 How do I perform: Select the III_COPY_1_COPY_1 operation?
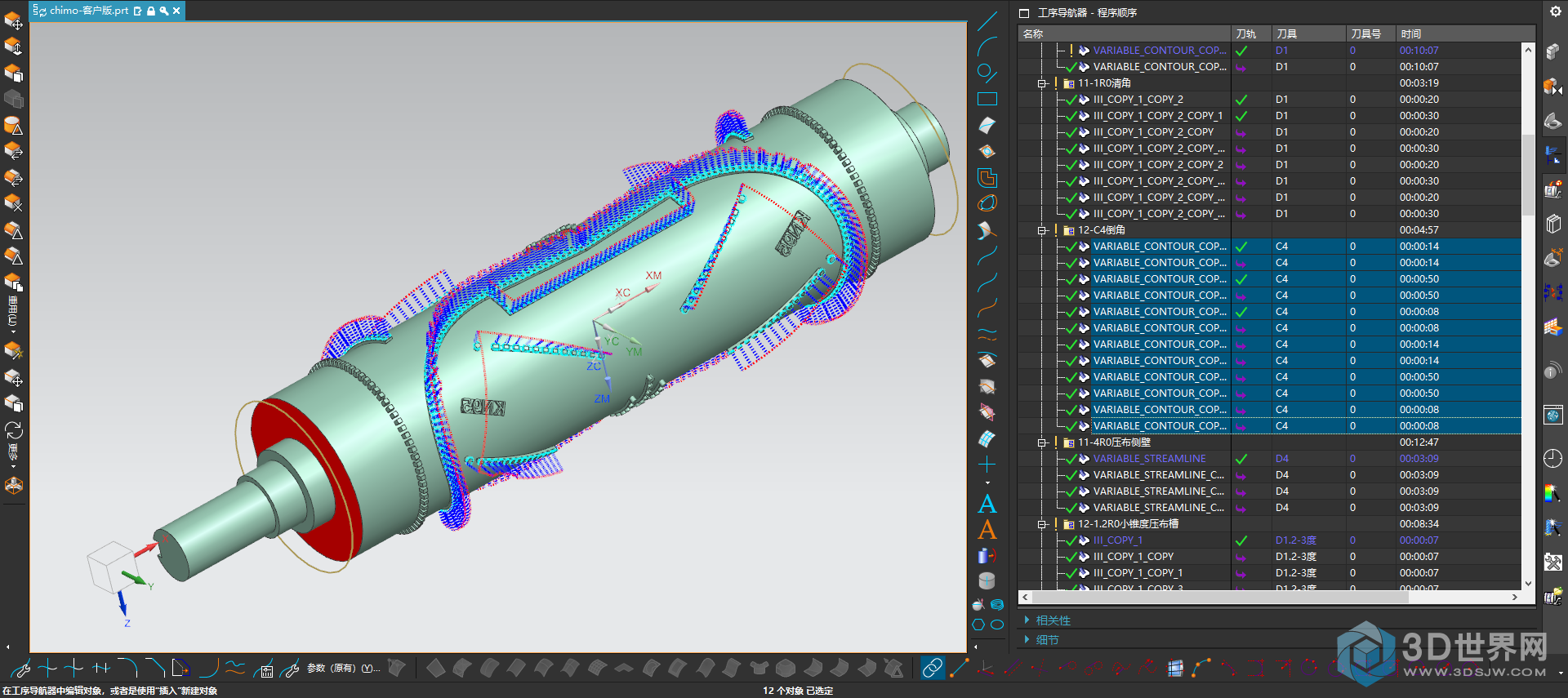point(1138,573)
